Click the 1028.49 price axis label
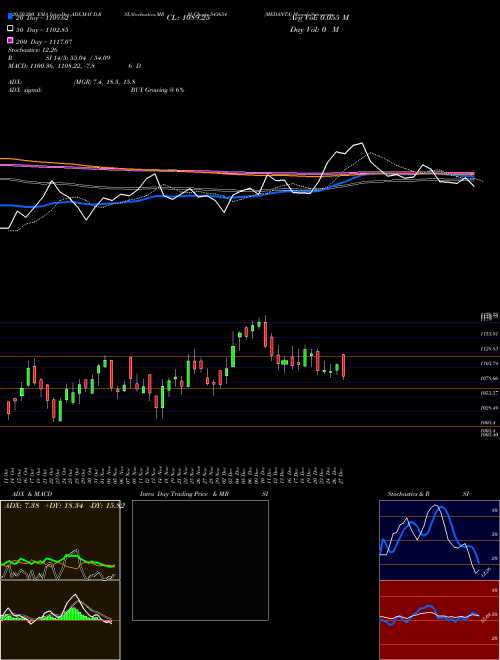This screenshot has width=500, height=660. pos(489,407)
